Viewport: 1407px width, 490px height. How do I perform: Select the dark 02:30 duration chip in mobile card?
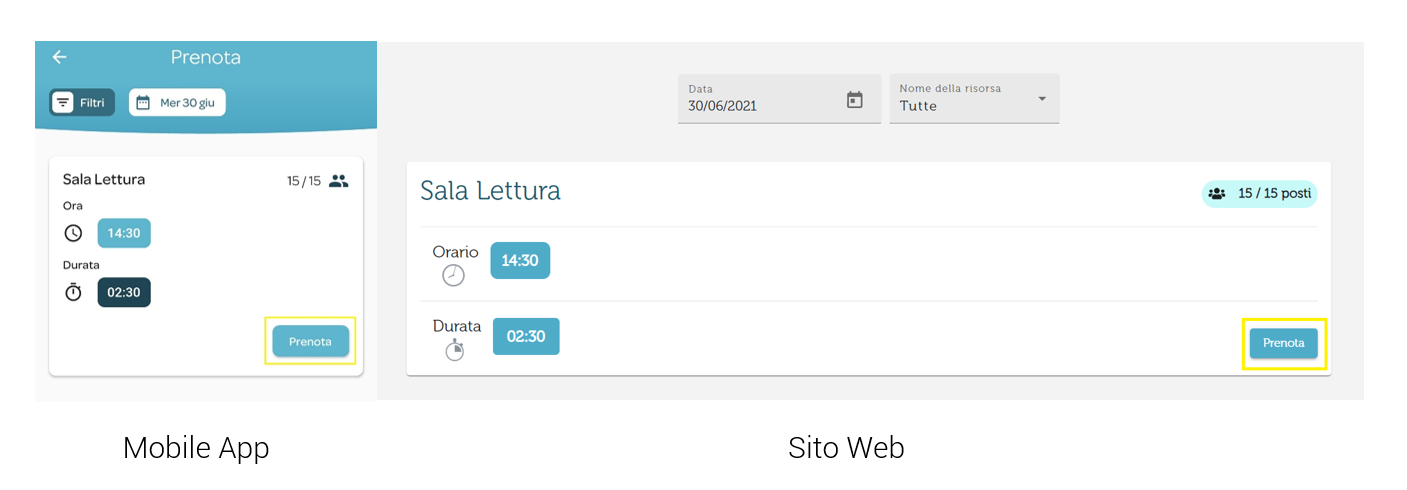[x=124, y=292]
